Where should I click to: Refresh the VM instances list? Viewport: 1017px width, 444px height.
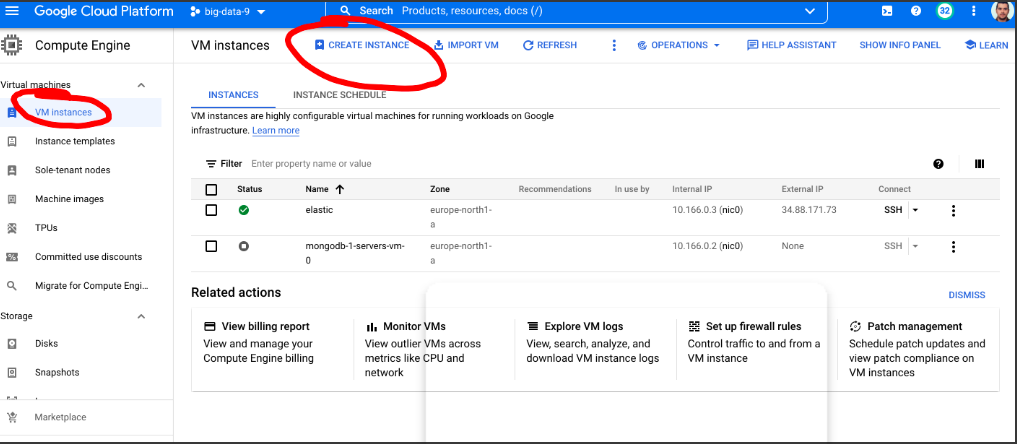coord(549,45)
